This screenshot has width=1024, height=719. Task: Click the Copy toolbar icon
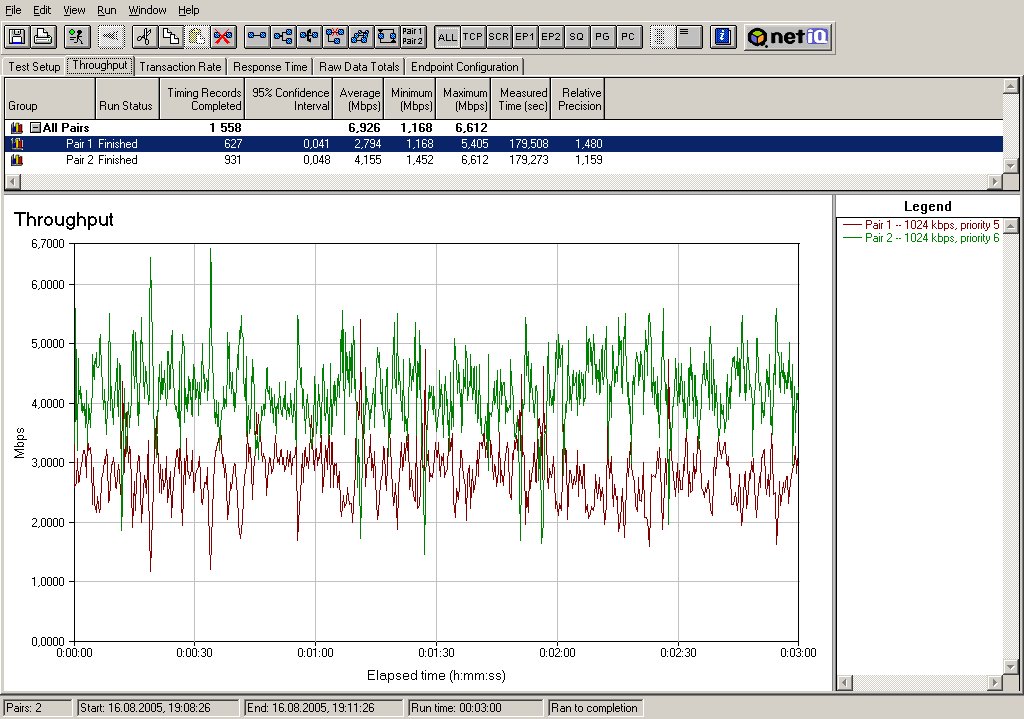171,37
